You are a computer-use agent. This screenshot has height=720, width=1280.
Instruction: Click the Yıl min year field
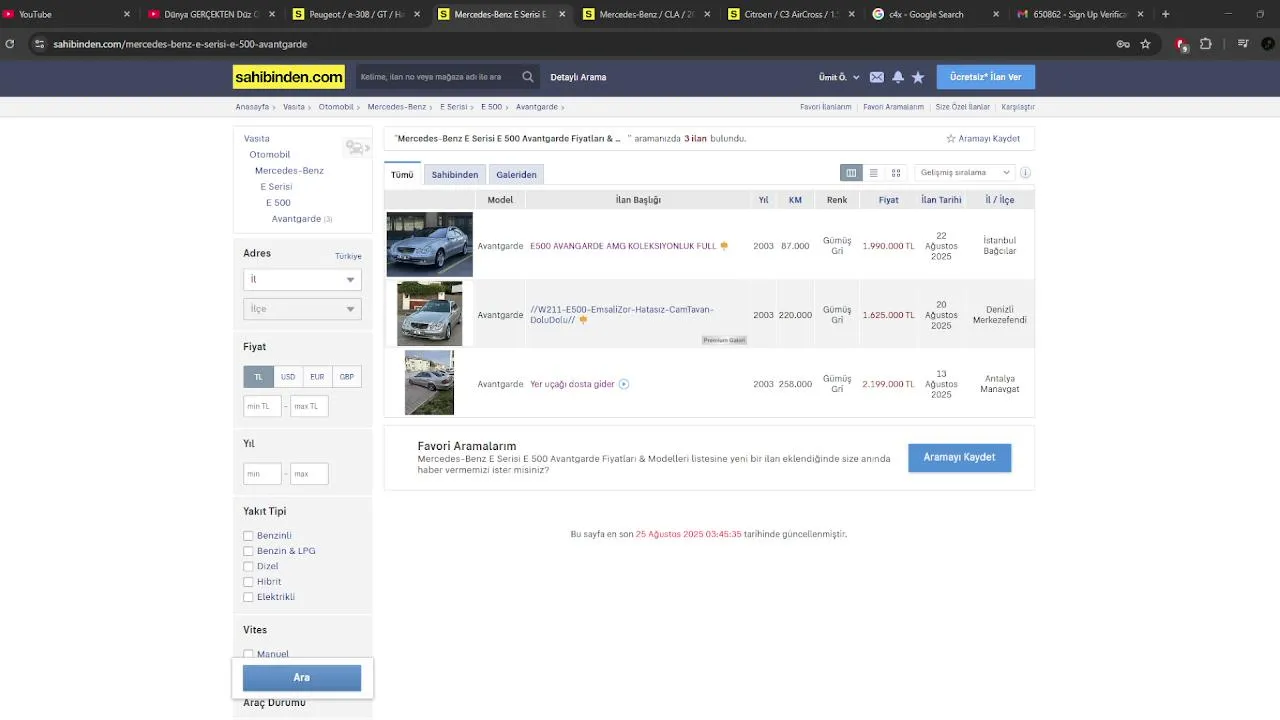(x=262, y=474)
